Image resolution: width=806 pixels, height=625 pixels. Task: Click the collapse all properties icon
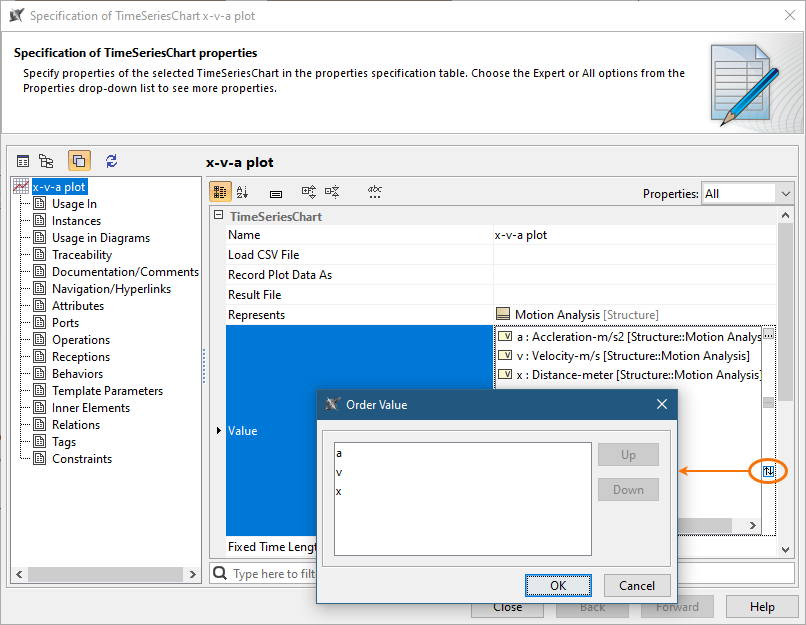click(332, 192)
